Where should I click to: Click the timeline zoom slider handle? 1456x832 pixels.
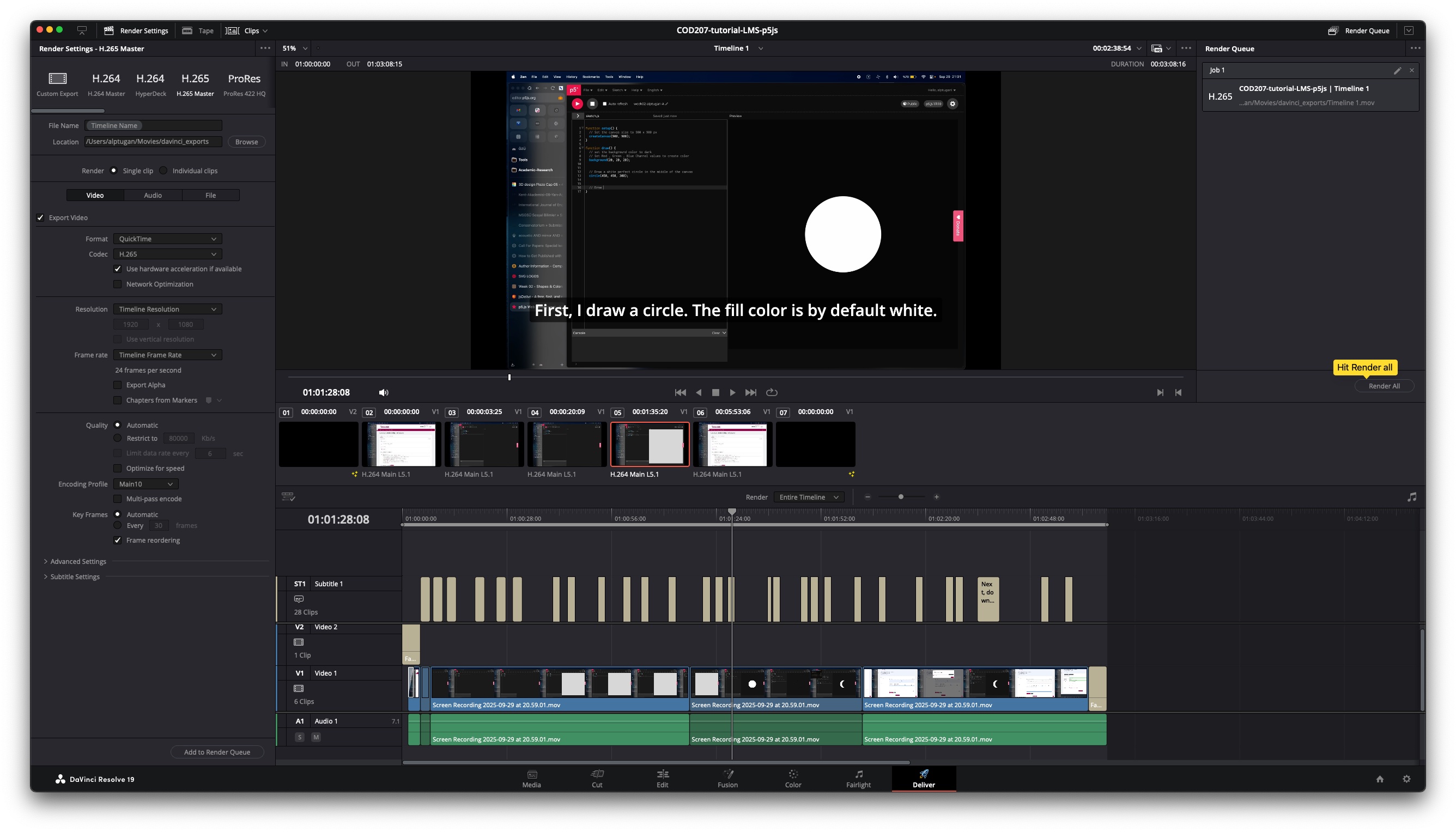(901, 497)
